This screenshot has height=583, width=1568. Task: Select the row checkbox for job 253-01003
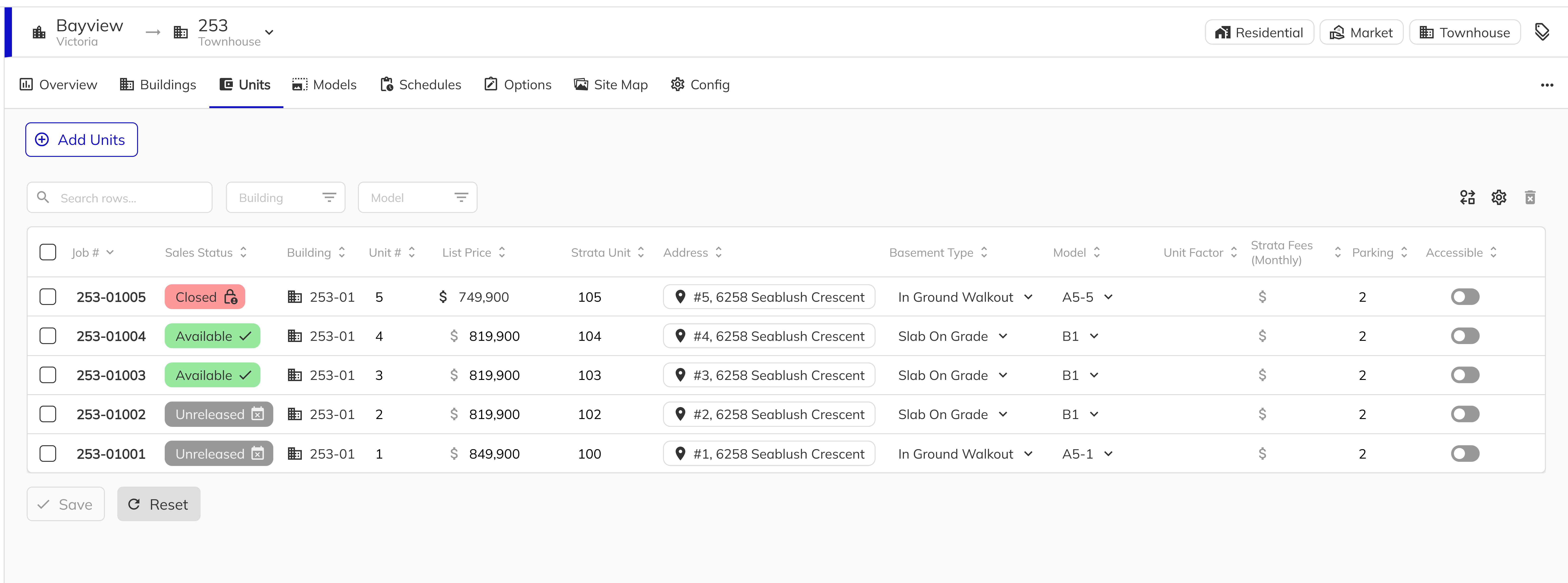(47, 375)
